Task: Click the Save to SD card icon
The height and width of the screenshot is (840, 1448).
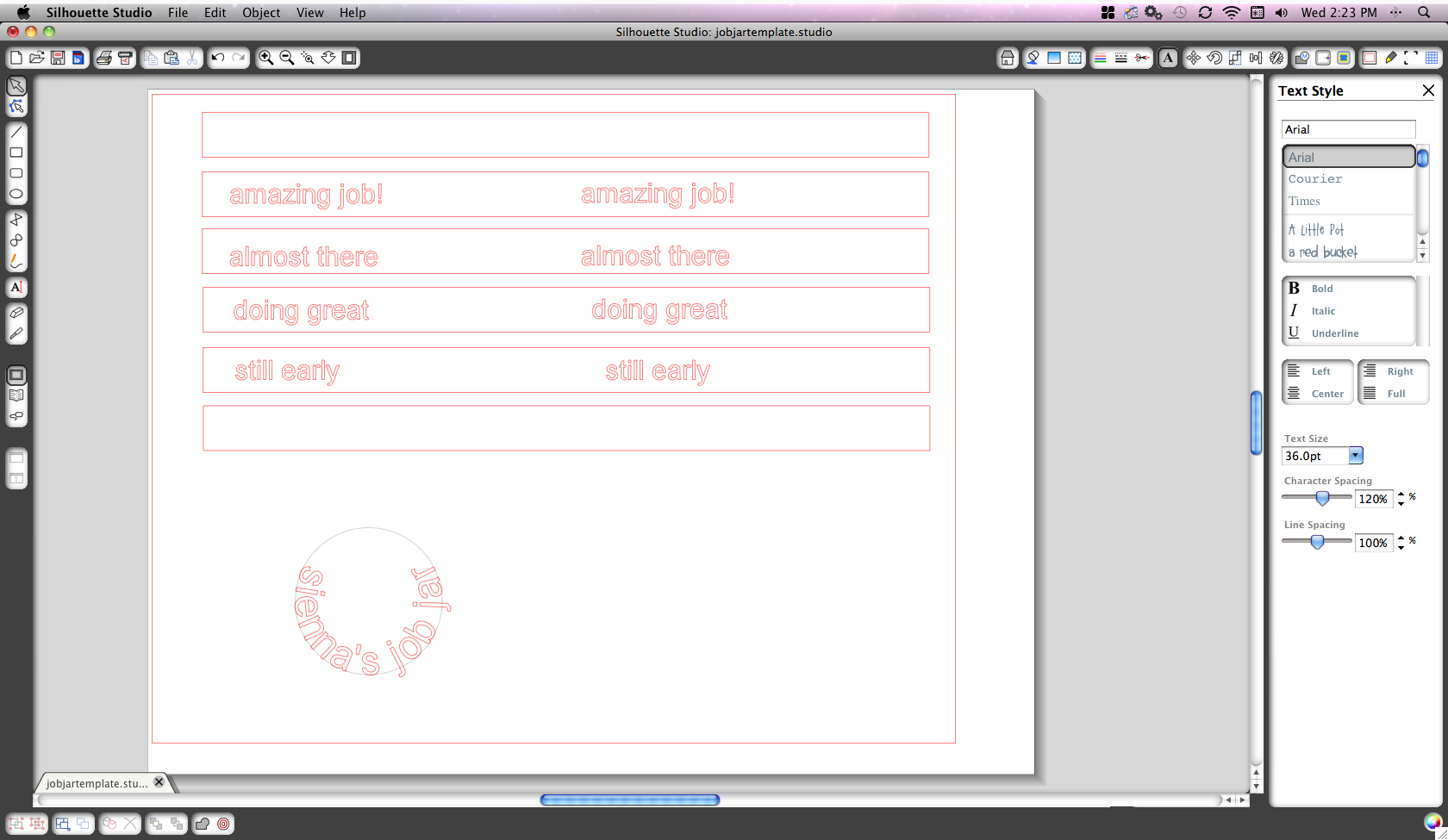Action: (x=78, y=58)
